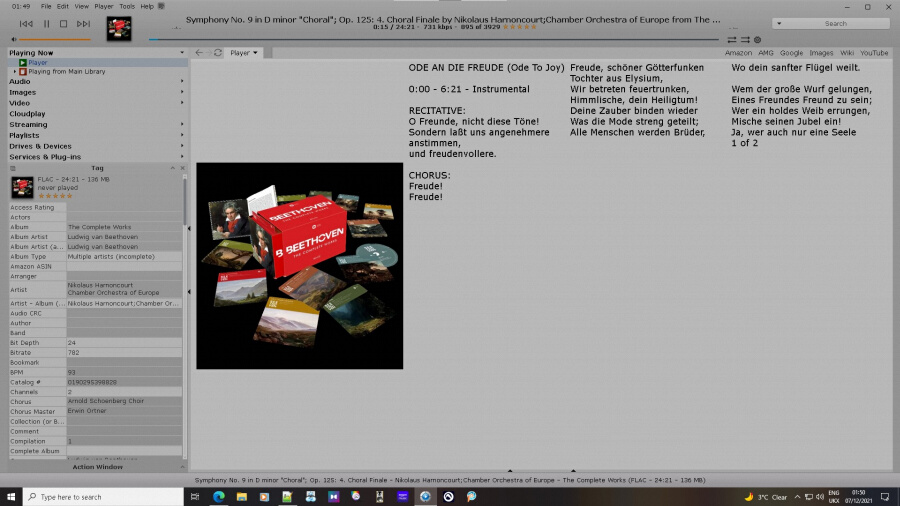Open the AMG link
The width and height of the screenshot is (900, 506).
click(766, 53)
